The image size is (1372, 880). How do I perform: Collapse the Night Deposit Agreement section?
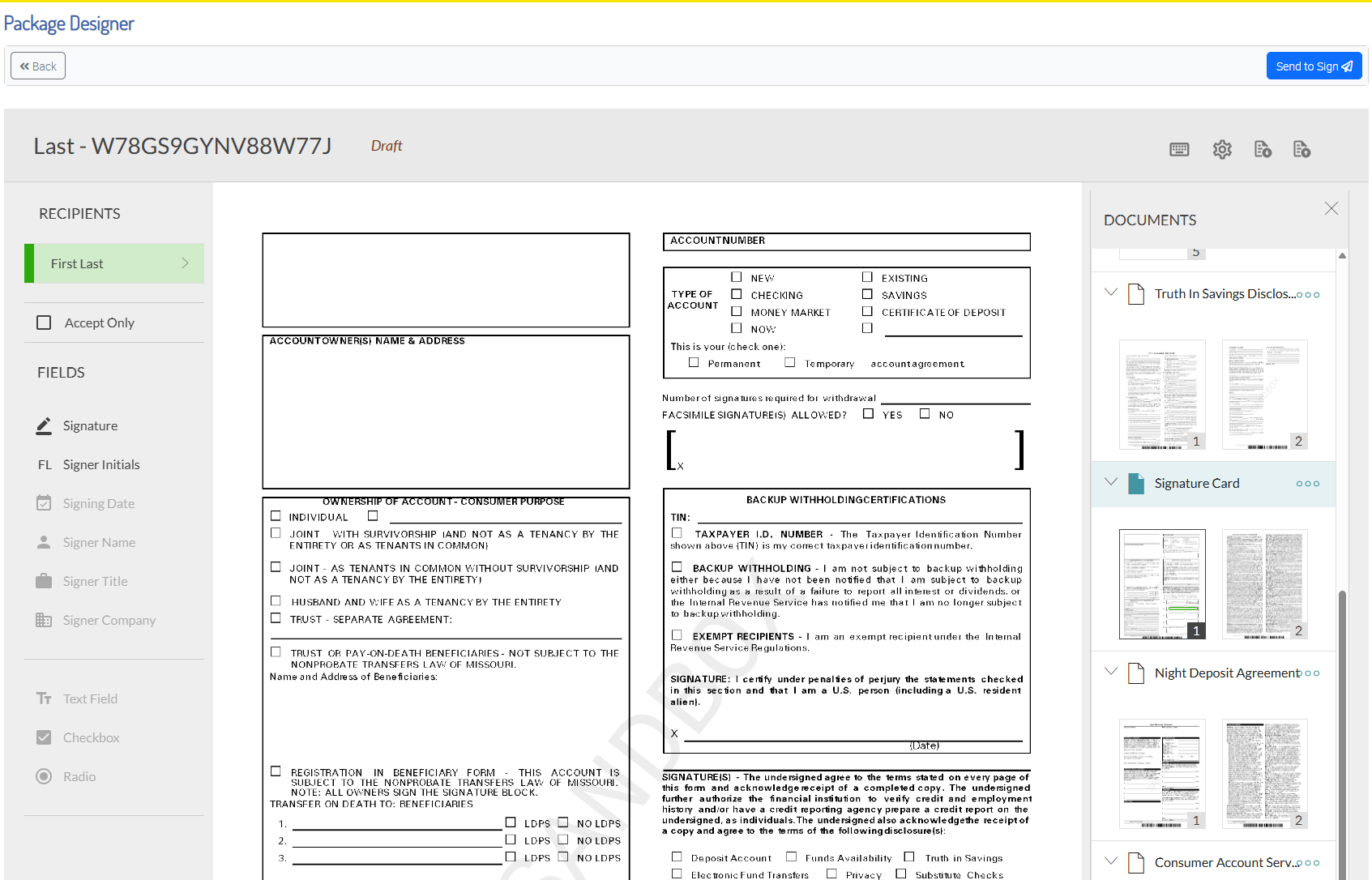pyautogui.click(x=1111, y=672)
